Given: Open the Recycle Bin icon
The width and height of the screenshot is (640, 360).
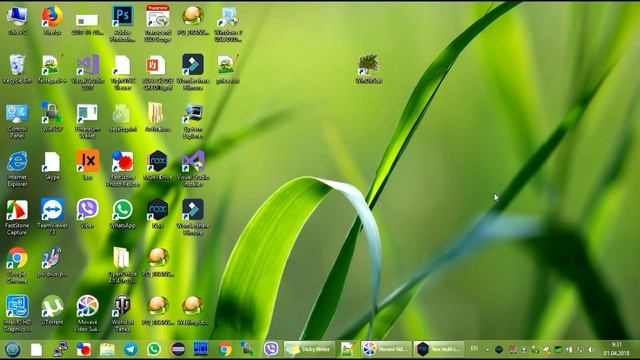Looking at the screenshot, I should (17, 69).
